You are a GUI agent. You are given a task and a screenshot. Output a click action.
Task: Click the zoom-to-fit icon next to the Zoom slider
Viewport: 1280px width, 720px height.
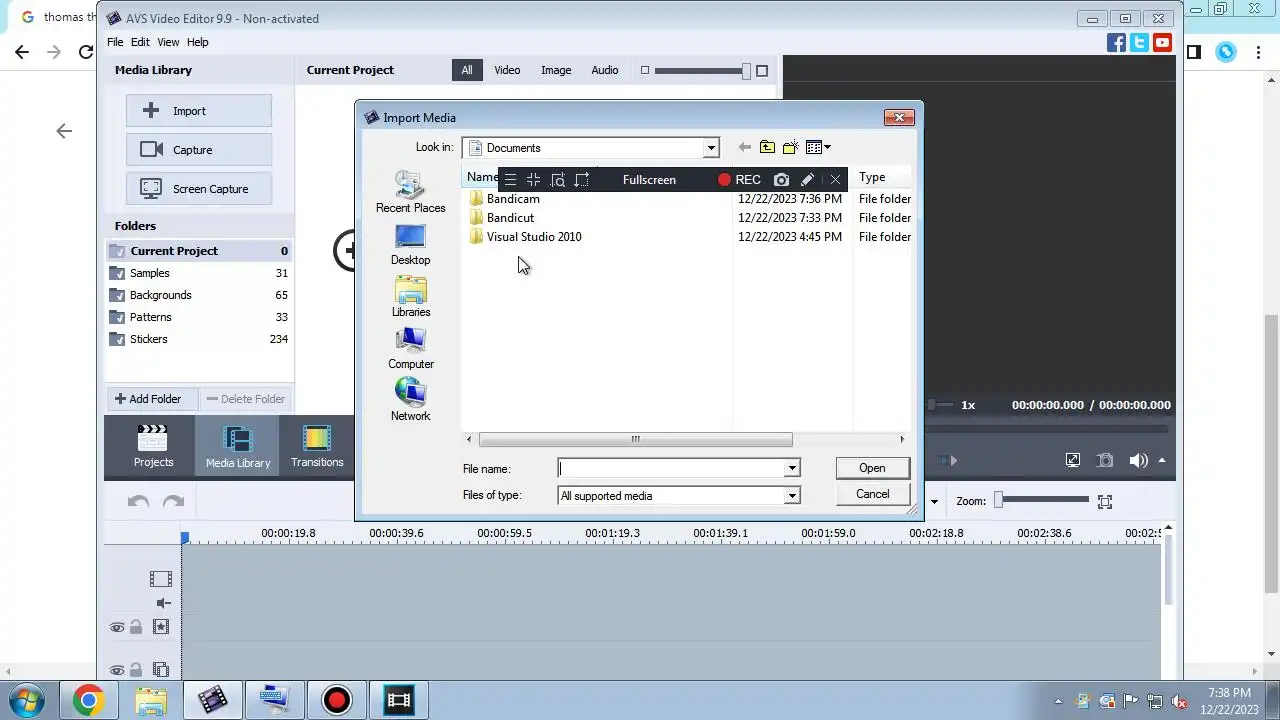pyautogui.click(x=1105, y=502)
